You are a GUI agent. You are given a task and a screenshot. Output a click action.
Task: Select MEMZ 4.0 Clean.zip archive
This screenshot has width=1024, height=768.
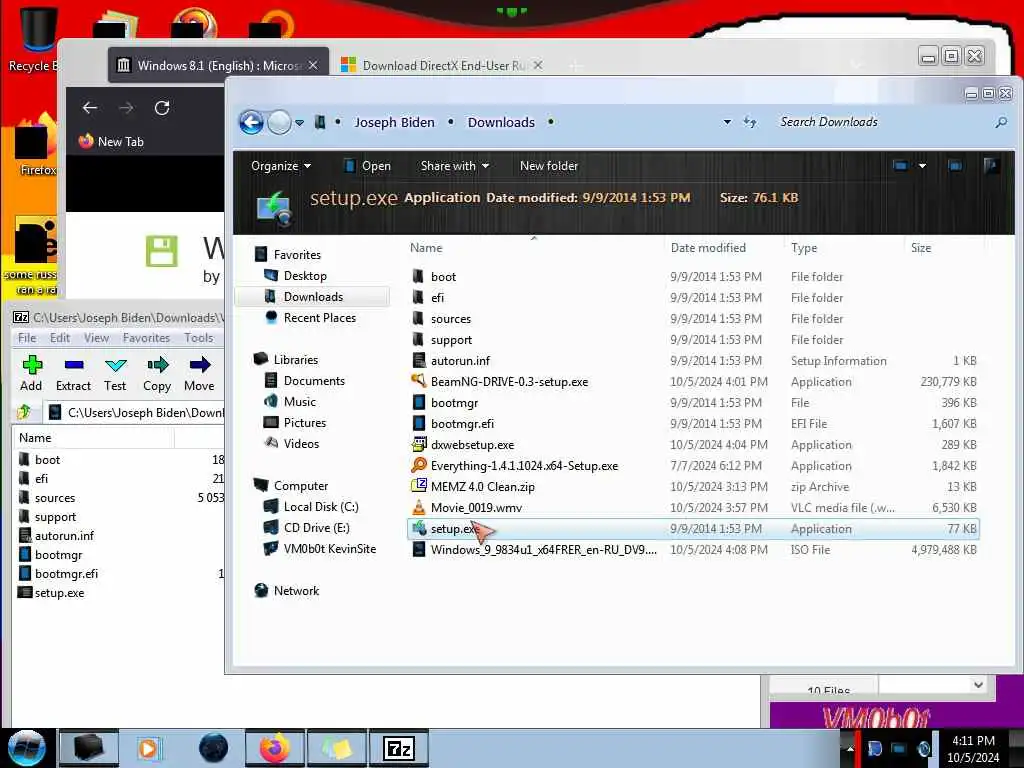coord(483,487)
